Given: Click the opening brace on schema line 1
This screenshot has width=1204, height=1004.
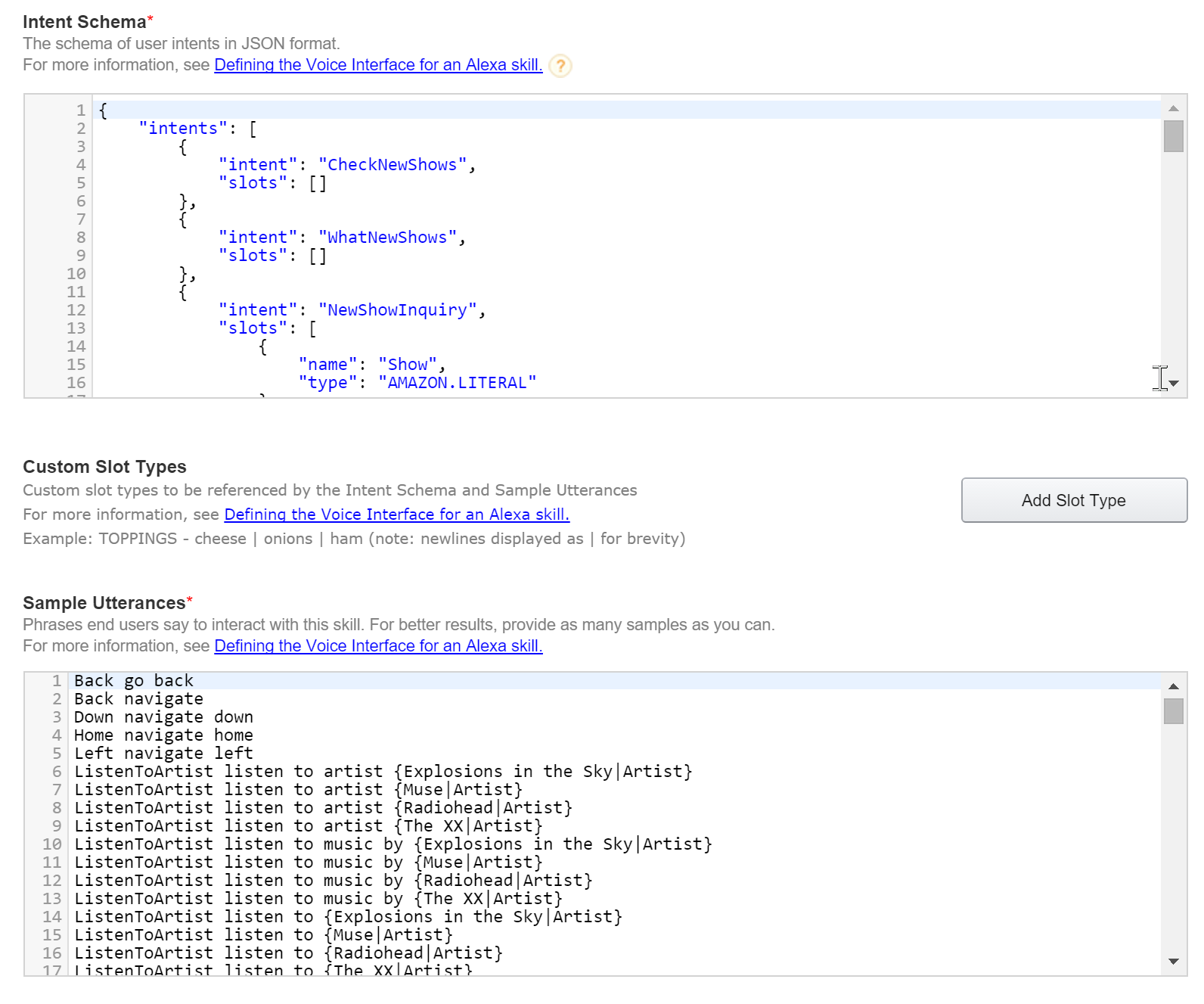Looking at the screenshot, I should [x=104, y=110].
